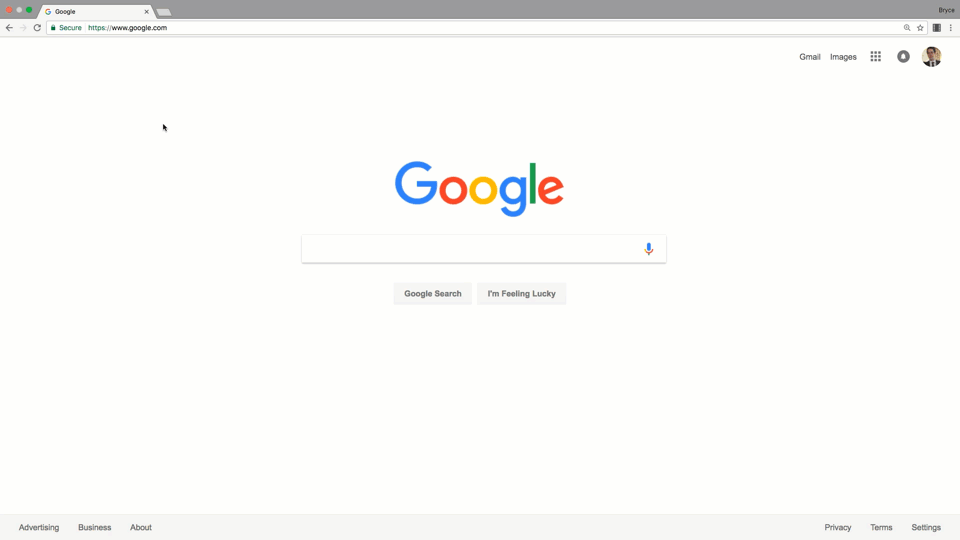
Task: Open the Google apps grid icon
Action: (876, 56)
